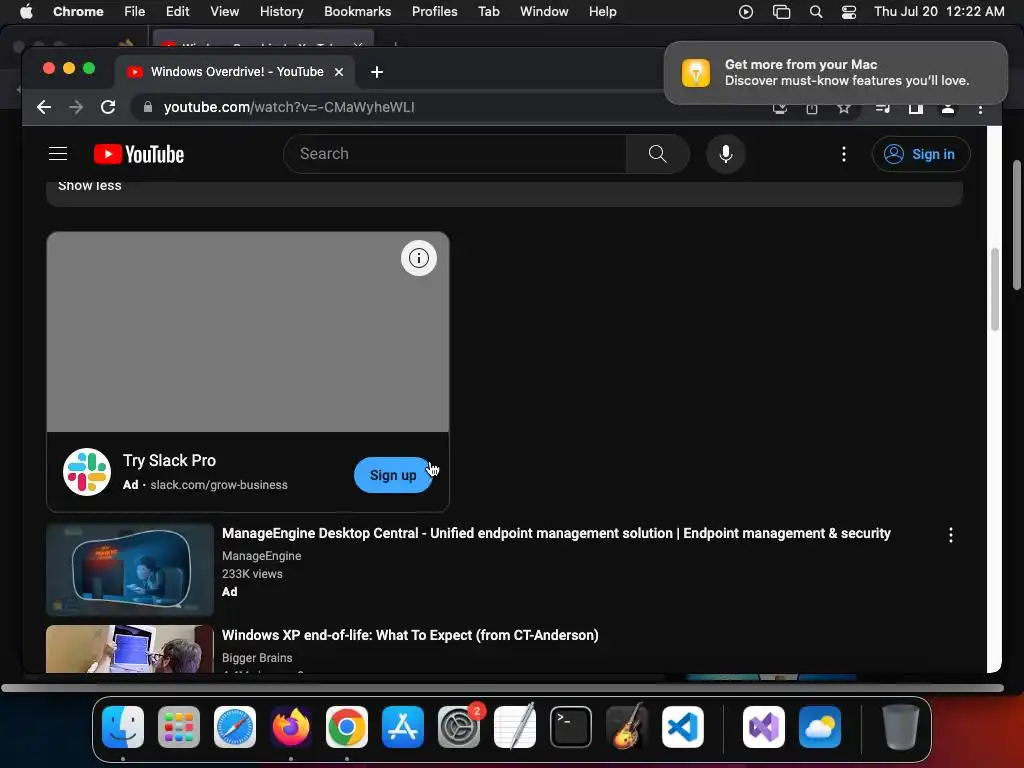Open the Chrome menu in menu bar

pos(78,11)
